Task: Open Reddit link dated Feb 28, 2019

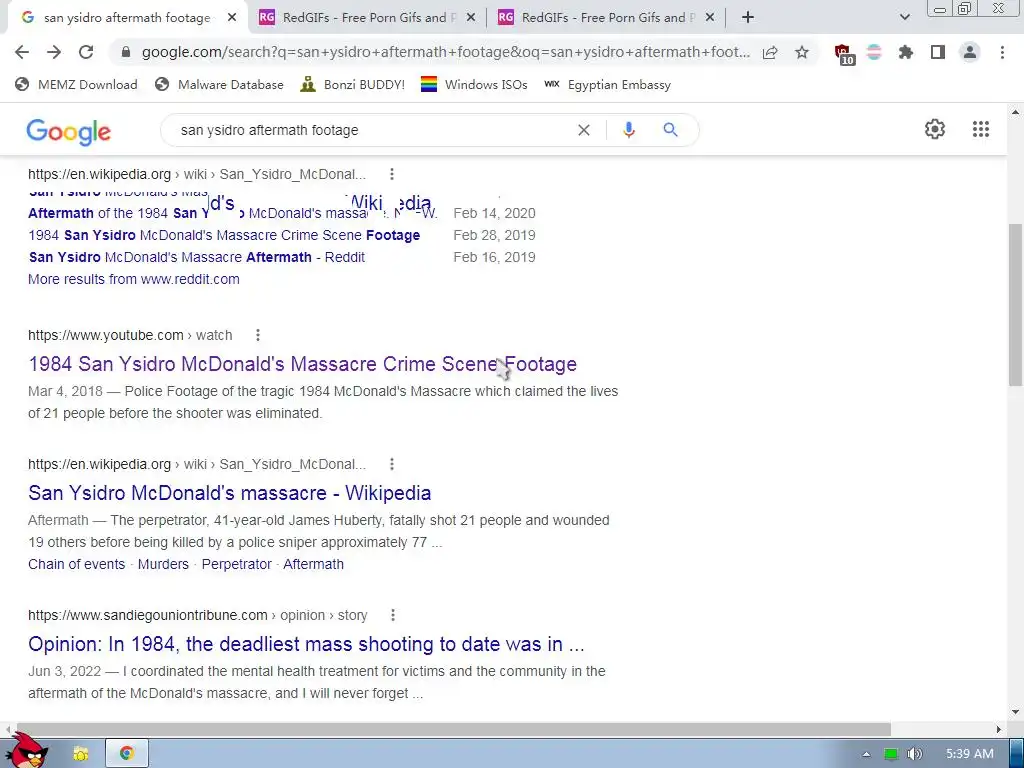Action: pyautogui.click(x=224, y=235)
